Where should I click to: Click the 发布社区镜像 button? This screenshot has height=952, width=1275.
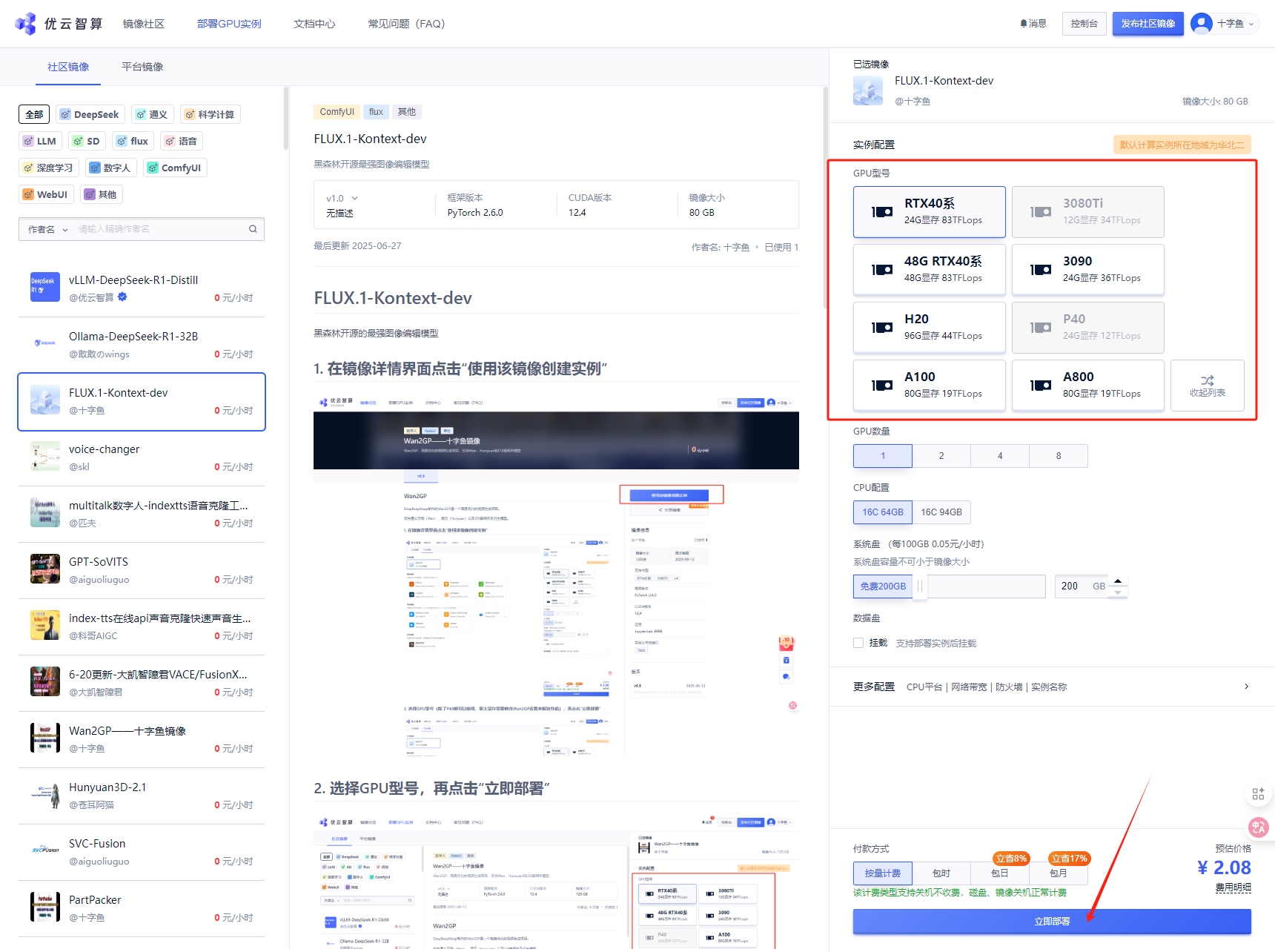pos(1147,24)
